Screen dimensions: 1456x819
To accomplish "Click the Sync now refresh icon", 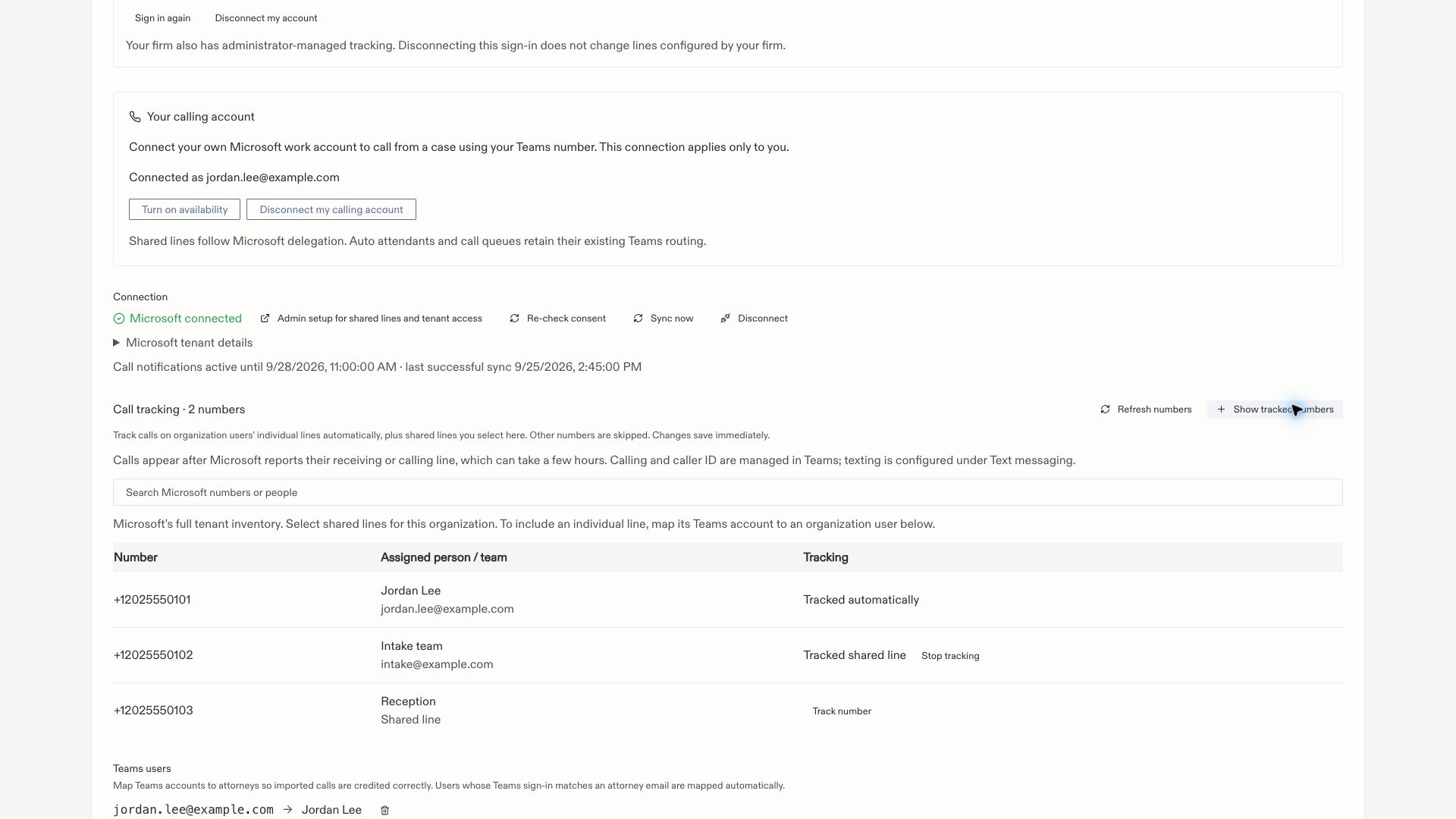I will [638, 318].
